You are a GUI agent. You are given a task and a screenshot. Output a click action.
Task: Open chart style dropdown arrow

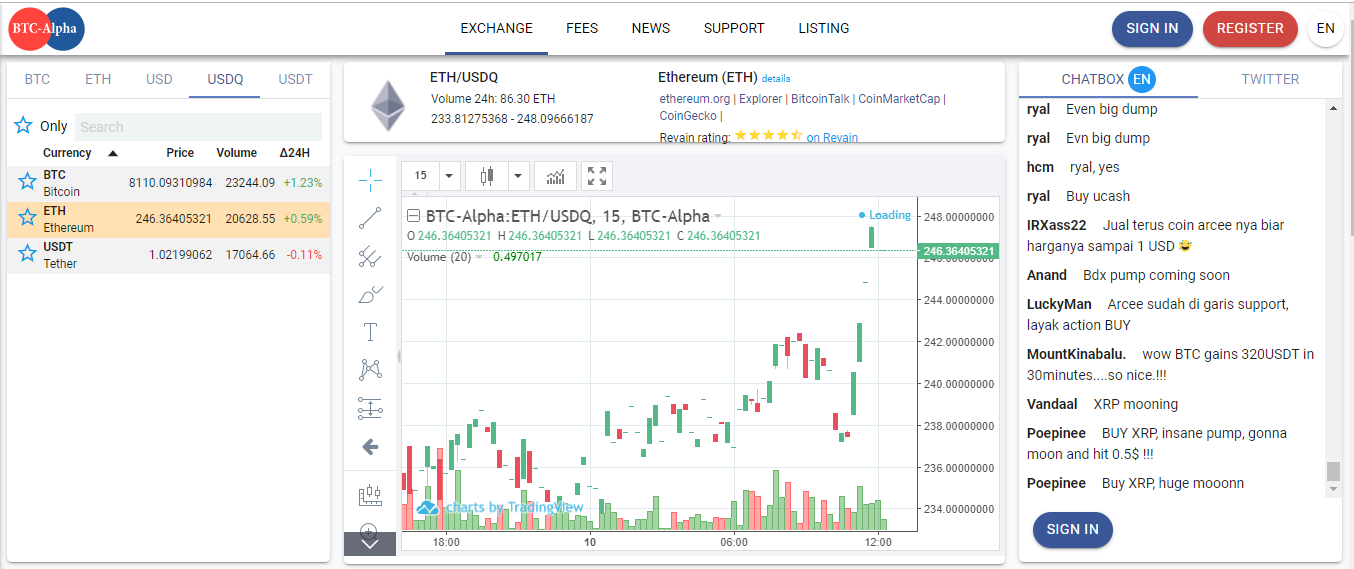pos(517,176)
